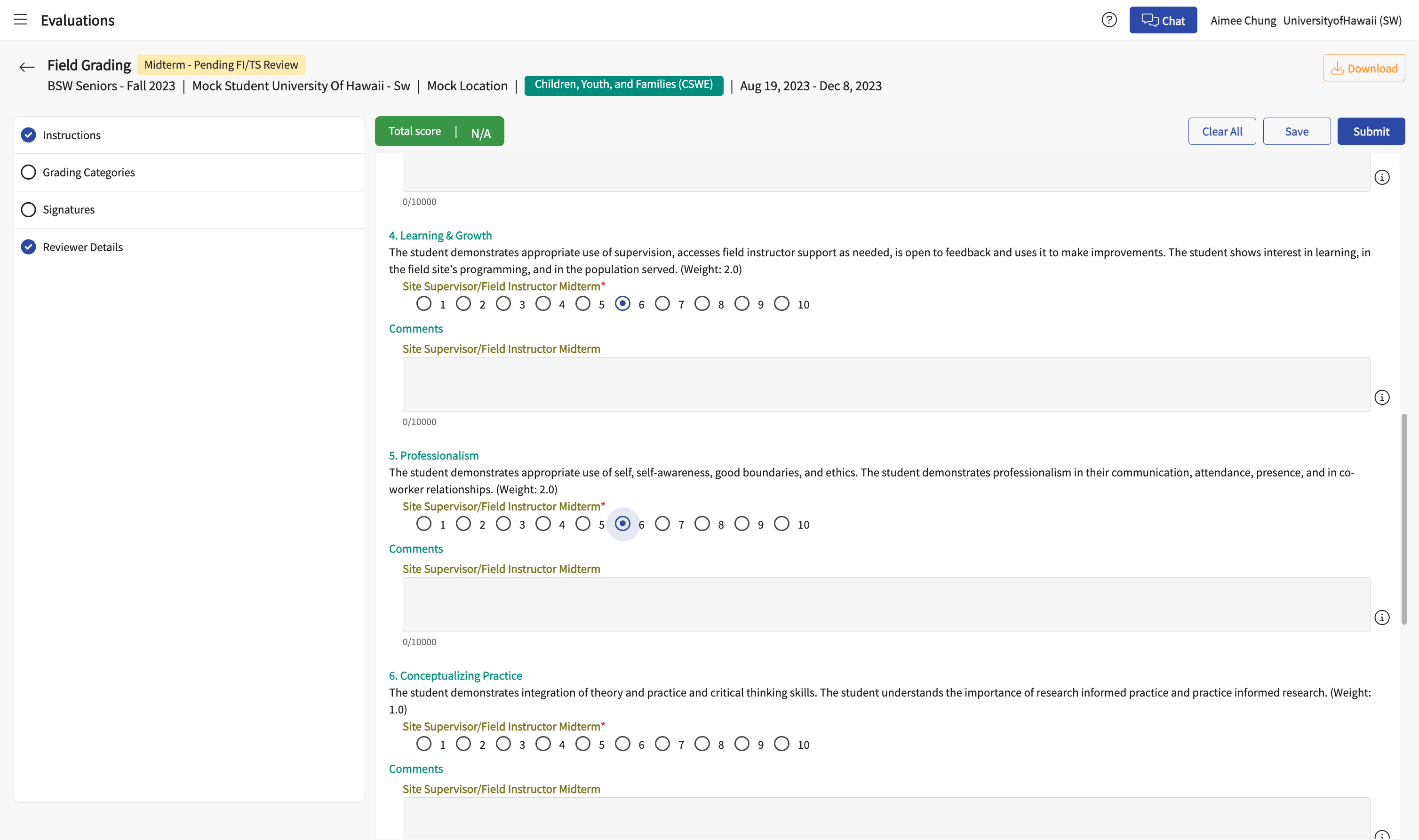Select score 9 for Professionalism
This screenshot has height=840, width=1419.
tap(742, 524)
